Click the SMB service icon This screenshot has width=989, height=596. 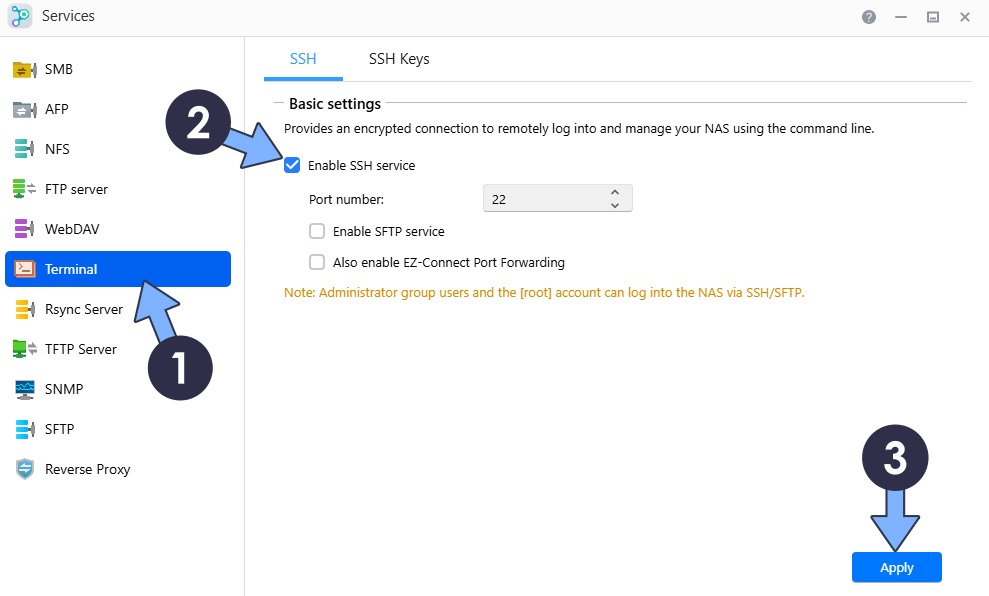(x=25, y=69)
